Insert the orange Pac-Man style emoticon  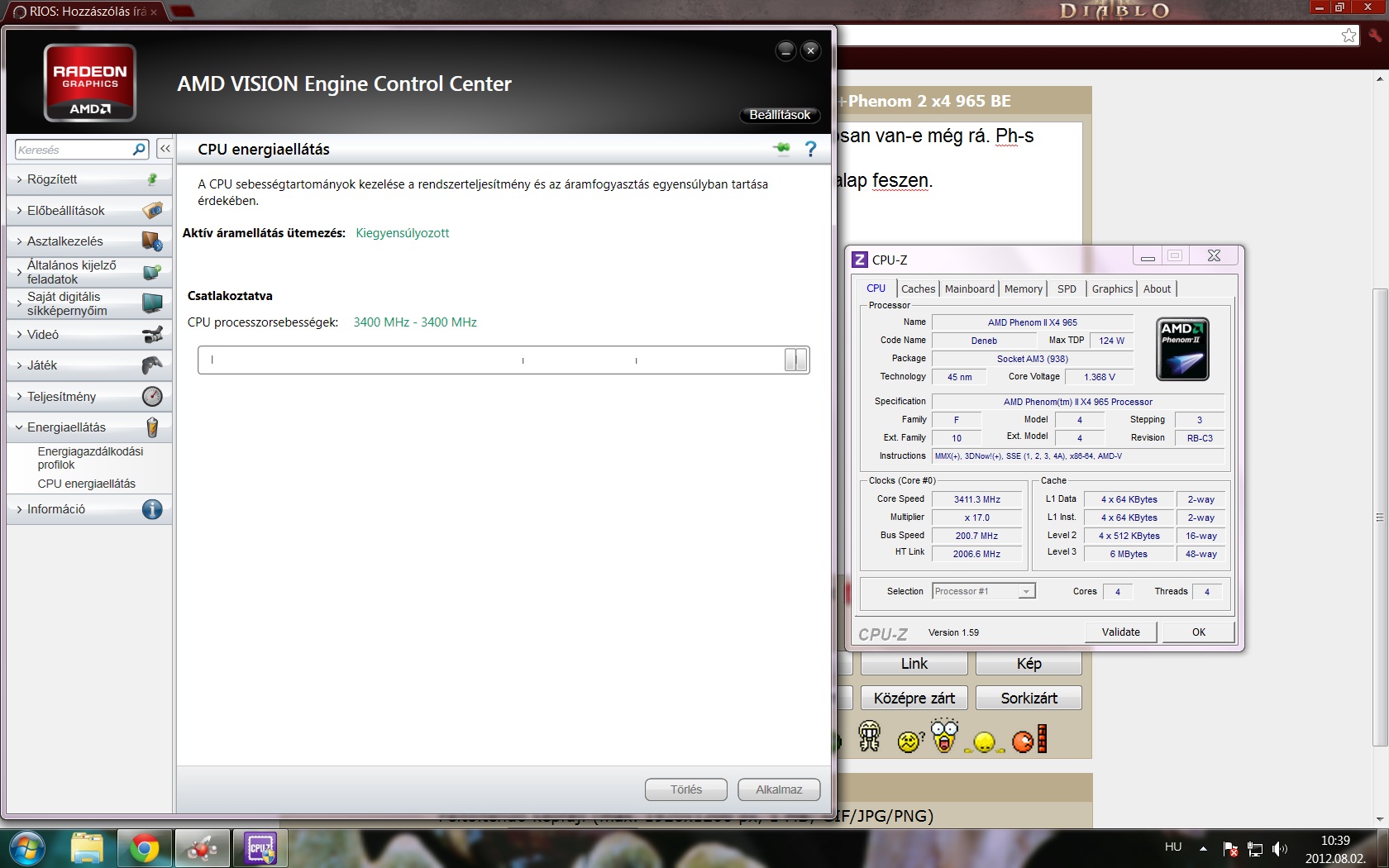(x=1030, y=738)
